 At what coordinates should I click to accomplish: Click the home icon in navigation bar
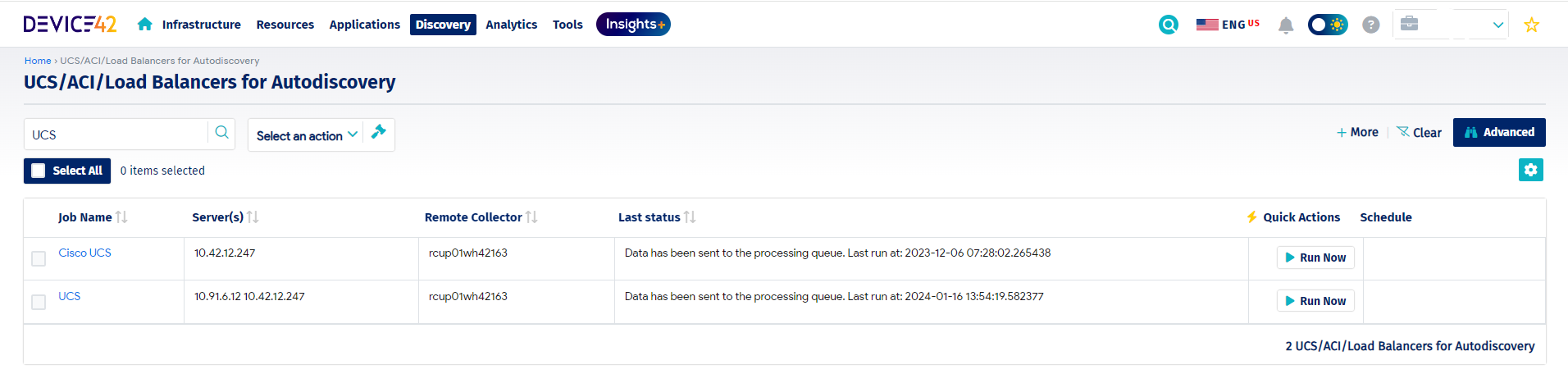145,25
